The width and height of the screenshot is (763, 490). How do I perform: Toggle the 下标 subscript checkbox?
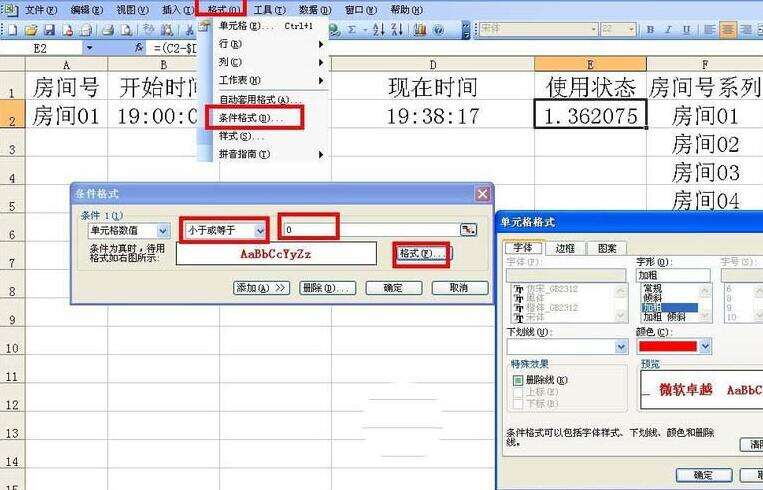pyautogui.click(x=518, y=403)
